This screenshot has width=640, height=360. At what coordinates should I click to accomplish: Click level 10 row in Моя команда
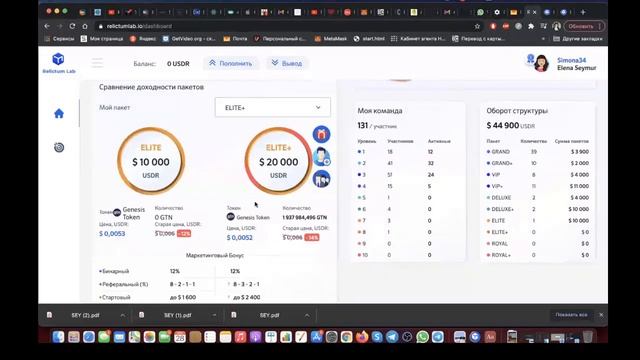(x=408, y=255)
